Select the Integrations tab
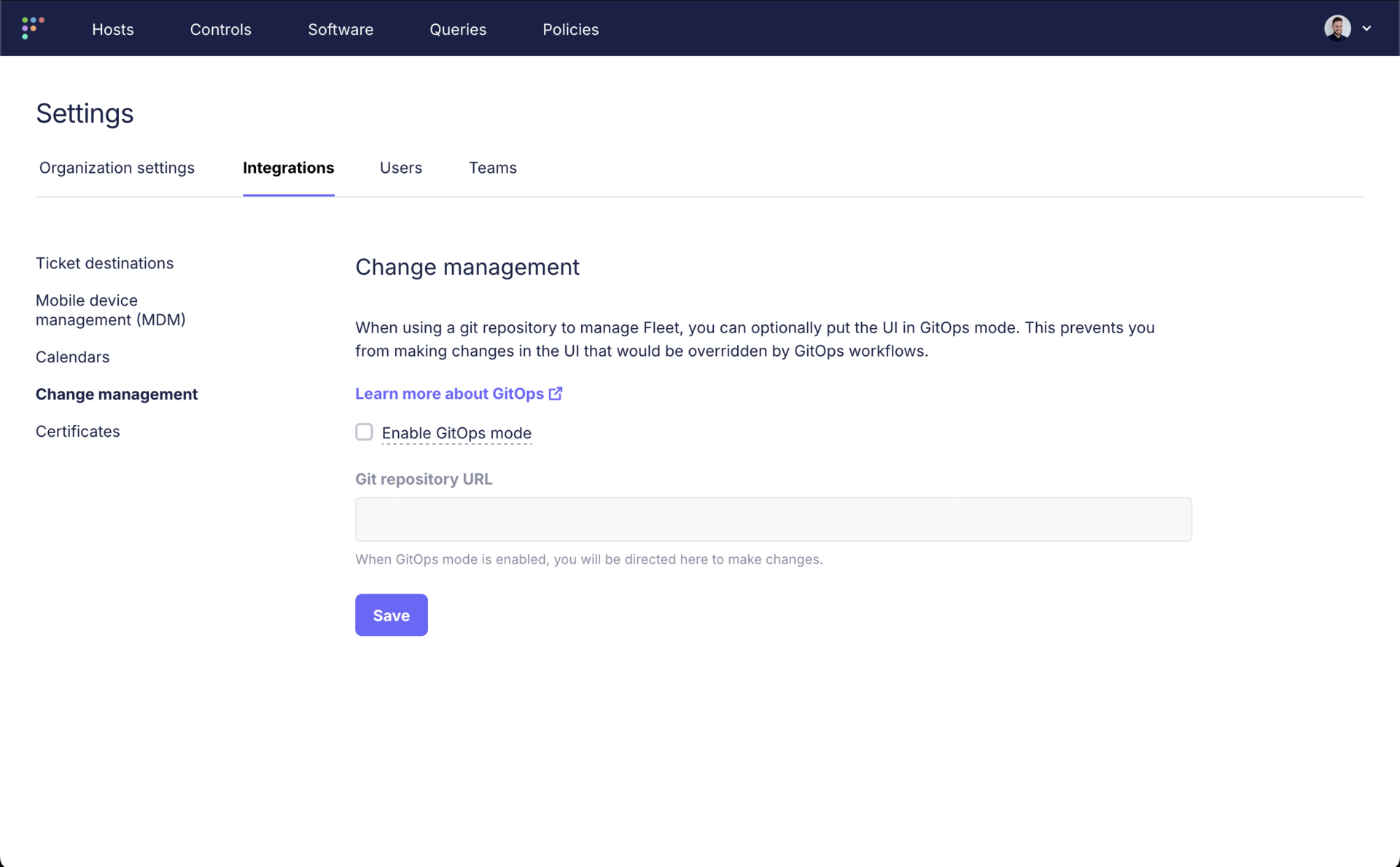The height and width of the screenshot is (867, 1400). (x=289, y=168)
